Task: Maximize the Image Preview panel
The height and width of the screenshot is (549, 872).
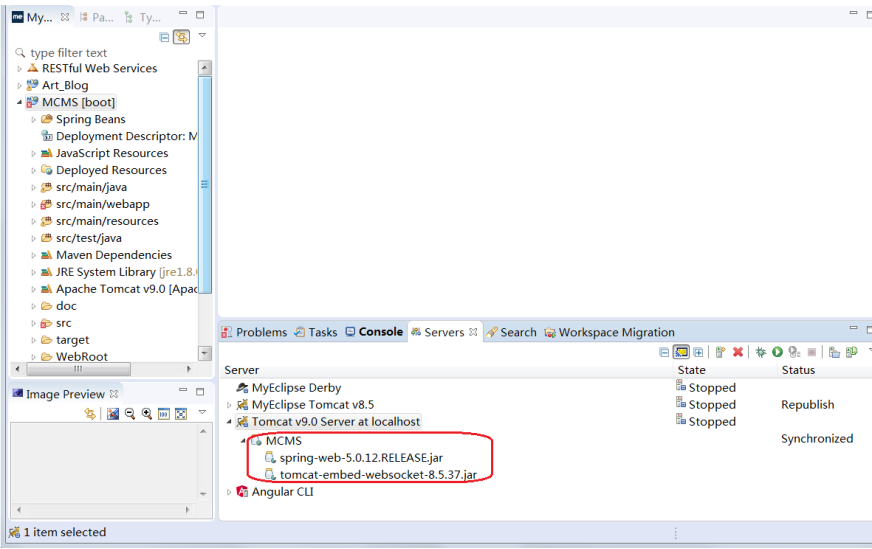Action: [x=200, y=392]
